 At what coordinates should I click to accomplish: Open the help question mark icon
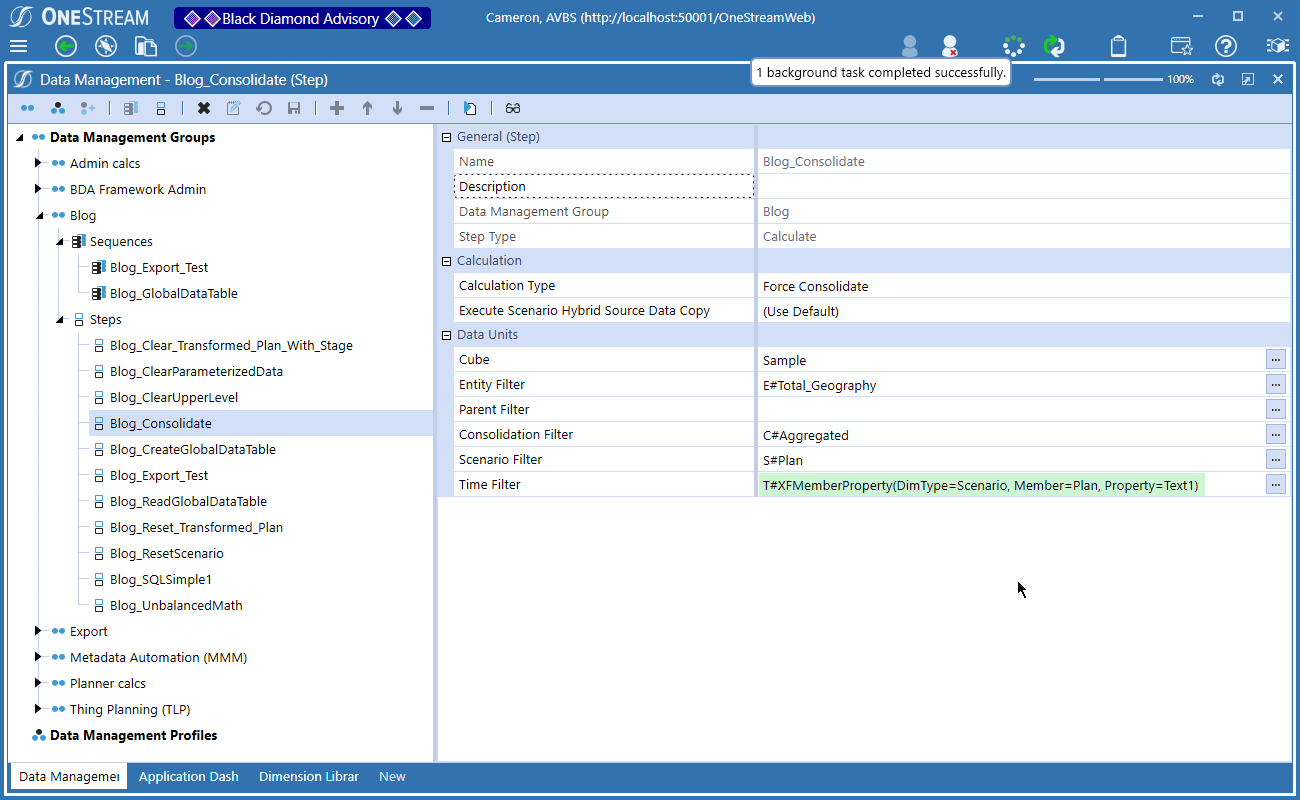pyautogui.click(x=1226, y=46)
